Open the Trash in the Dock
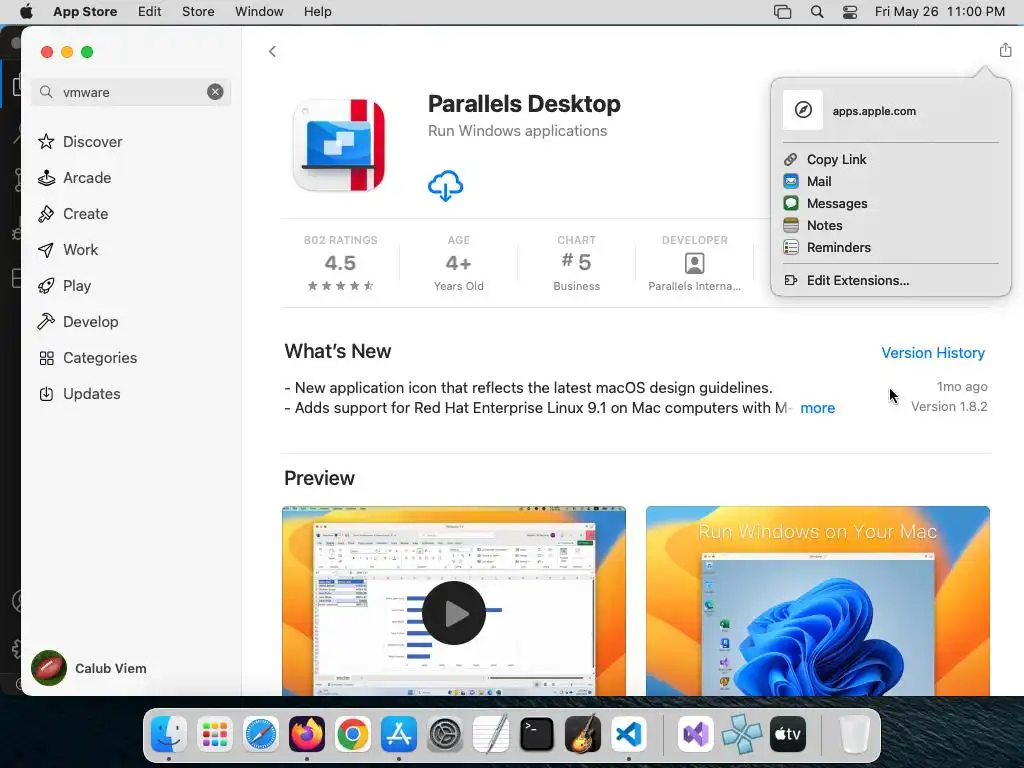Viewport: 1024px width, 768px height. point(854,734)
